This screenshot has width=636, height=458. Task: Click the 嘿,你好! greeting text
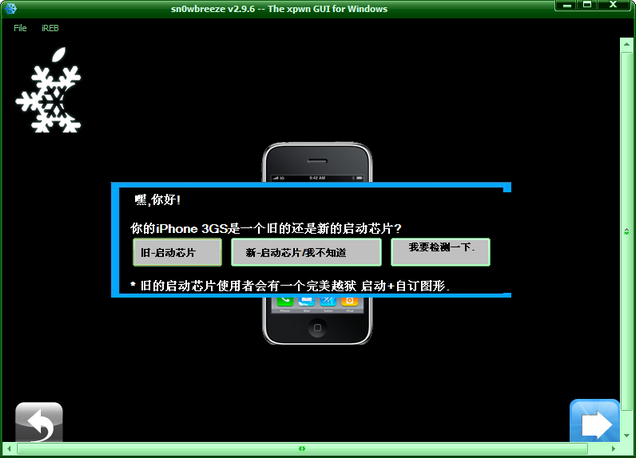[158, 200]
